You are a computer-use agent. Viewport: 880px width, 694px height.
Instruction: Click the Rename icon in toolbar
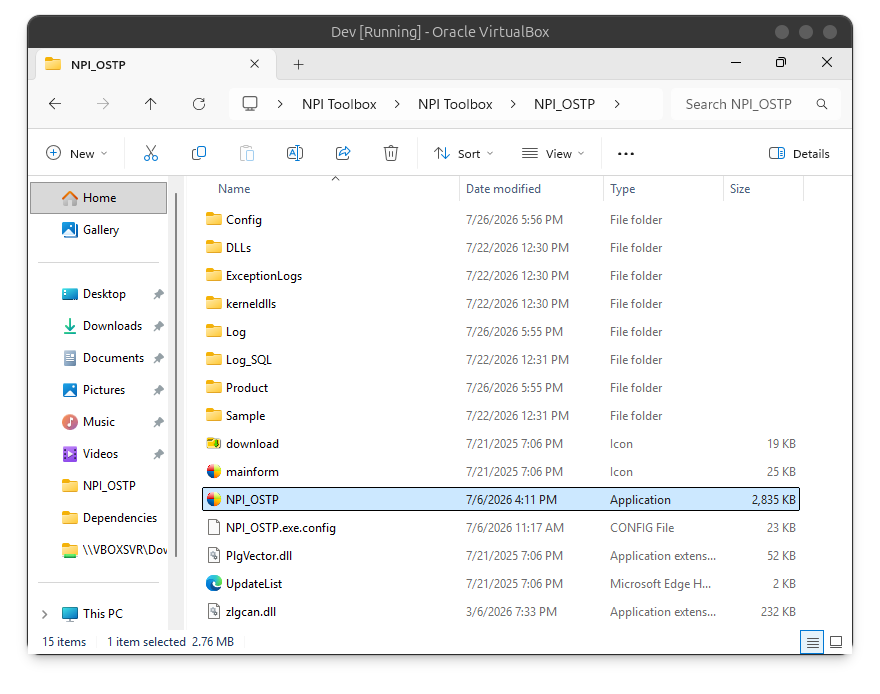tap(295, 153)
